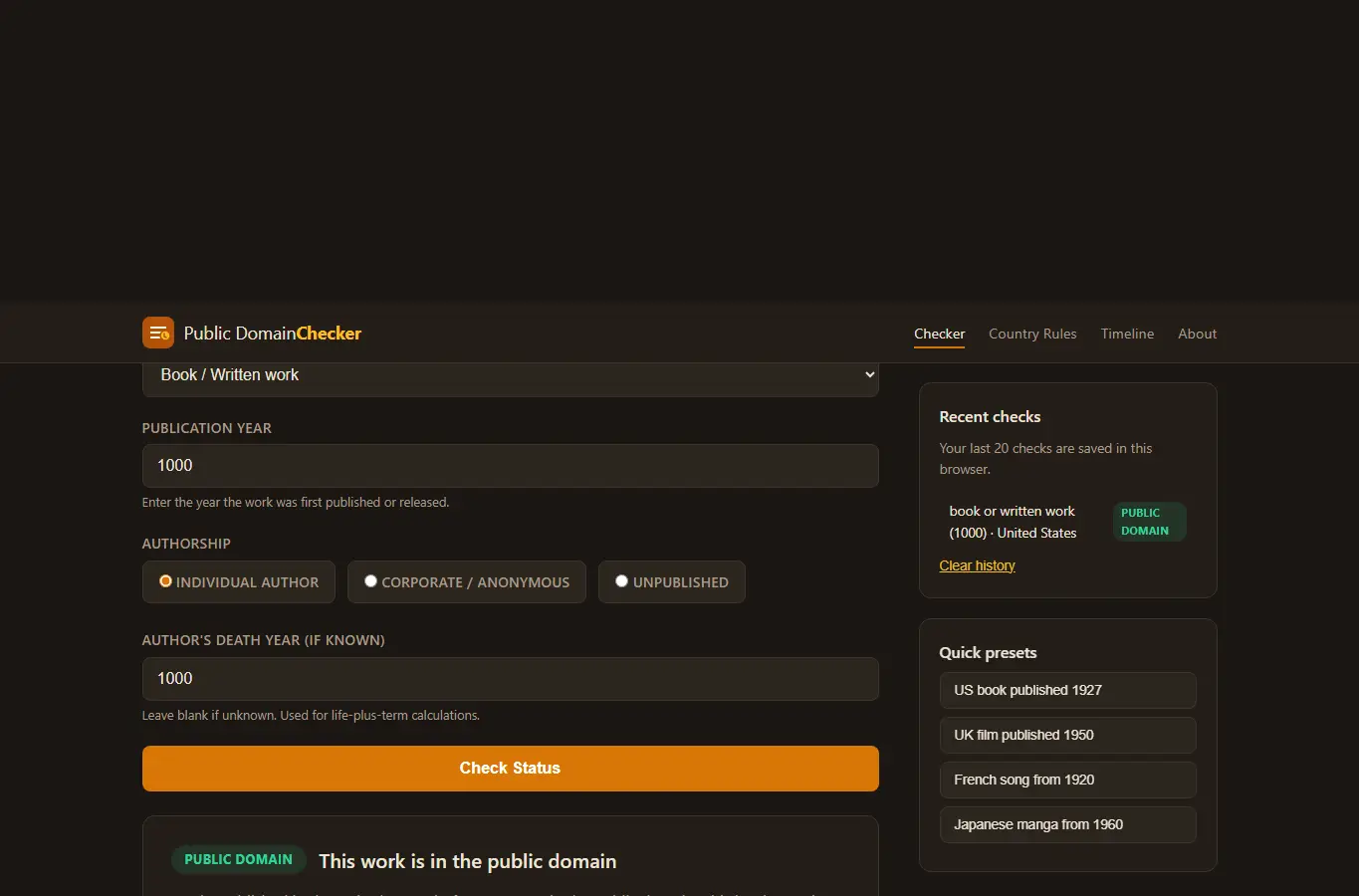Select the Unpublished radio option
Image resolution: width=1359 pixels, height=896 pixels.
coord(671,582)
